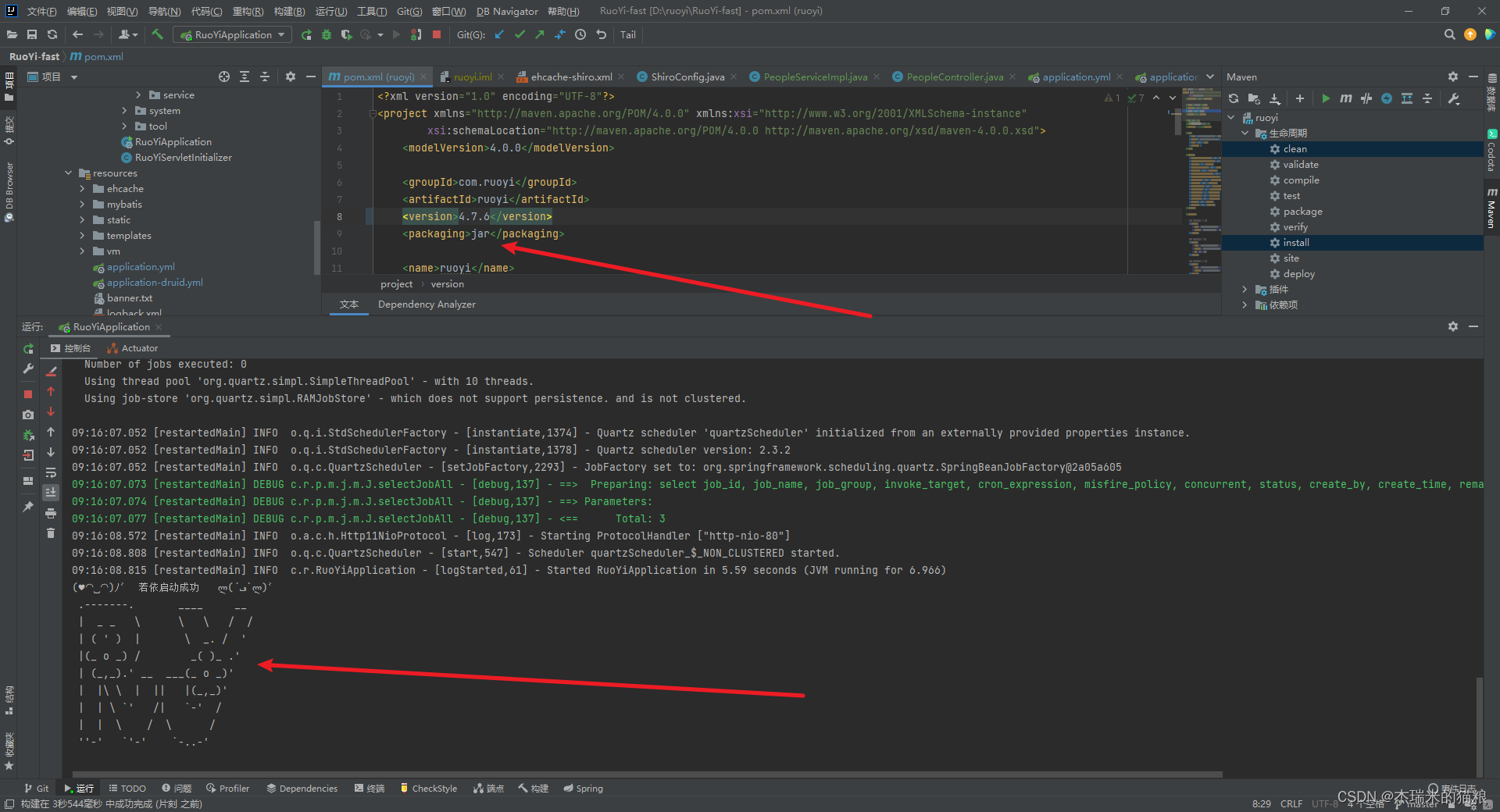
Task: Open the Actuator tab in Run panel
Action: click(x=133, y=348)
